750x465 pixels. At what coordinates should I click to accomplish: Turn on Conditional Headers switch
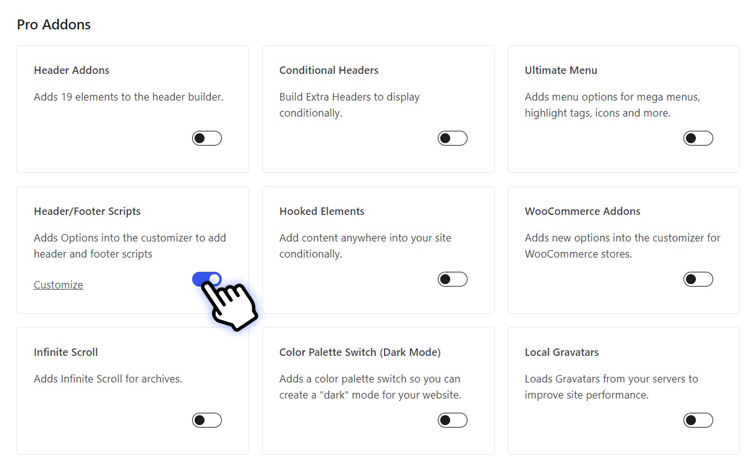pyautogui.click(x=452, y=138)
